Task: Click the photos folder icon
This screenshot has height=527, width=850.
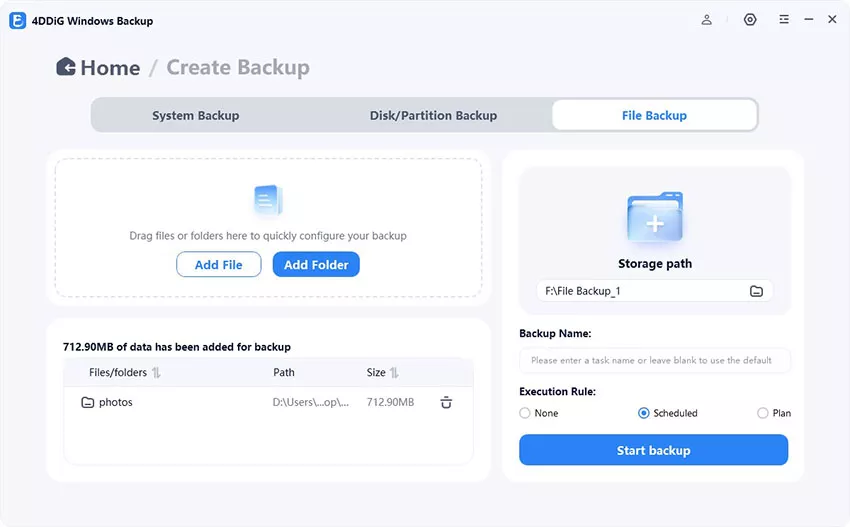Action: click(87, 402)
